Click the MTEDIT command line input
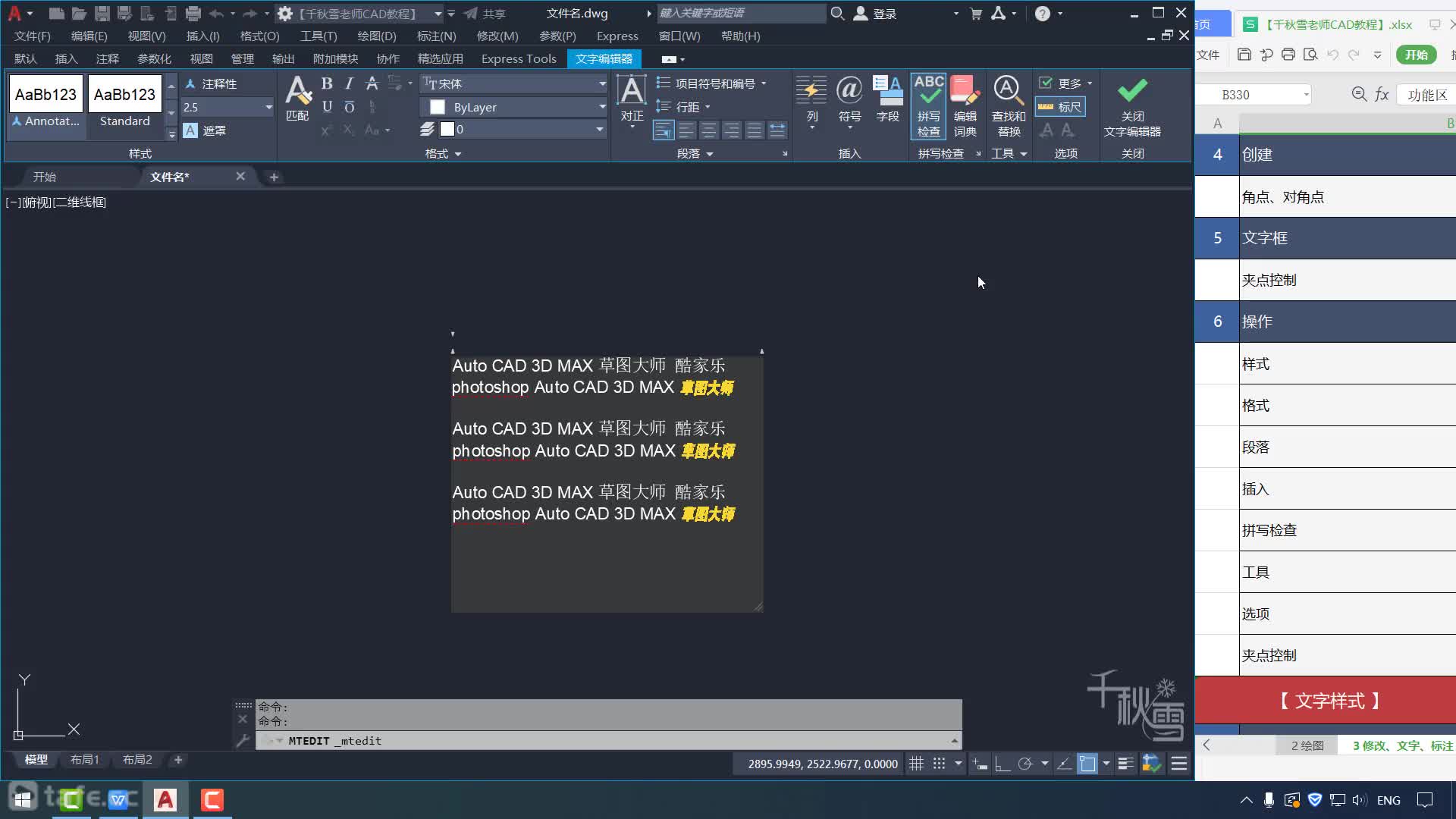1456x819 pixels. click(x=608, y=741)
